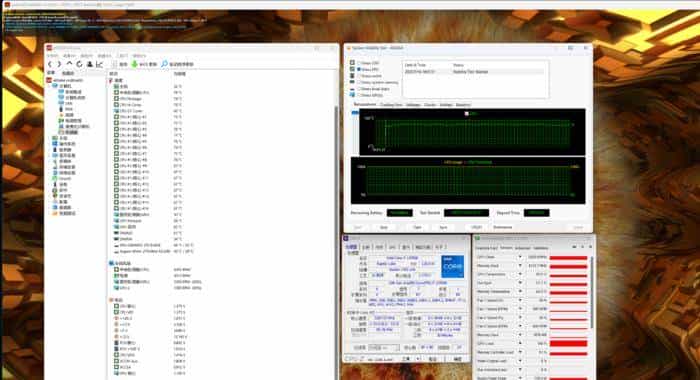Image resolution: width=700 pixels, height=380 pixels.
Task: Click the AIDA64 title bar app icon
Action: [50, 48]
